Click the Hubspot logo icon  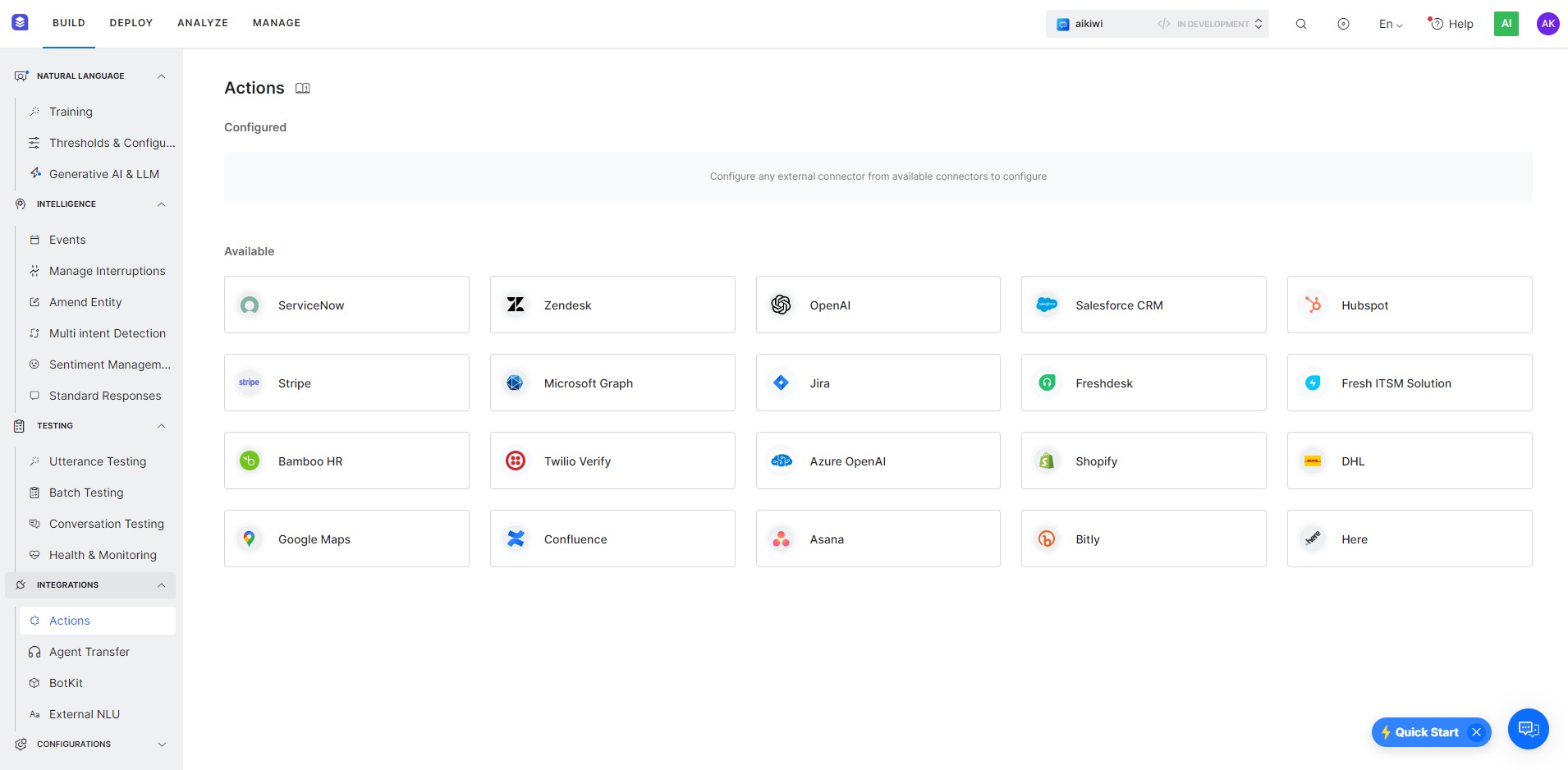[1313, 305]
